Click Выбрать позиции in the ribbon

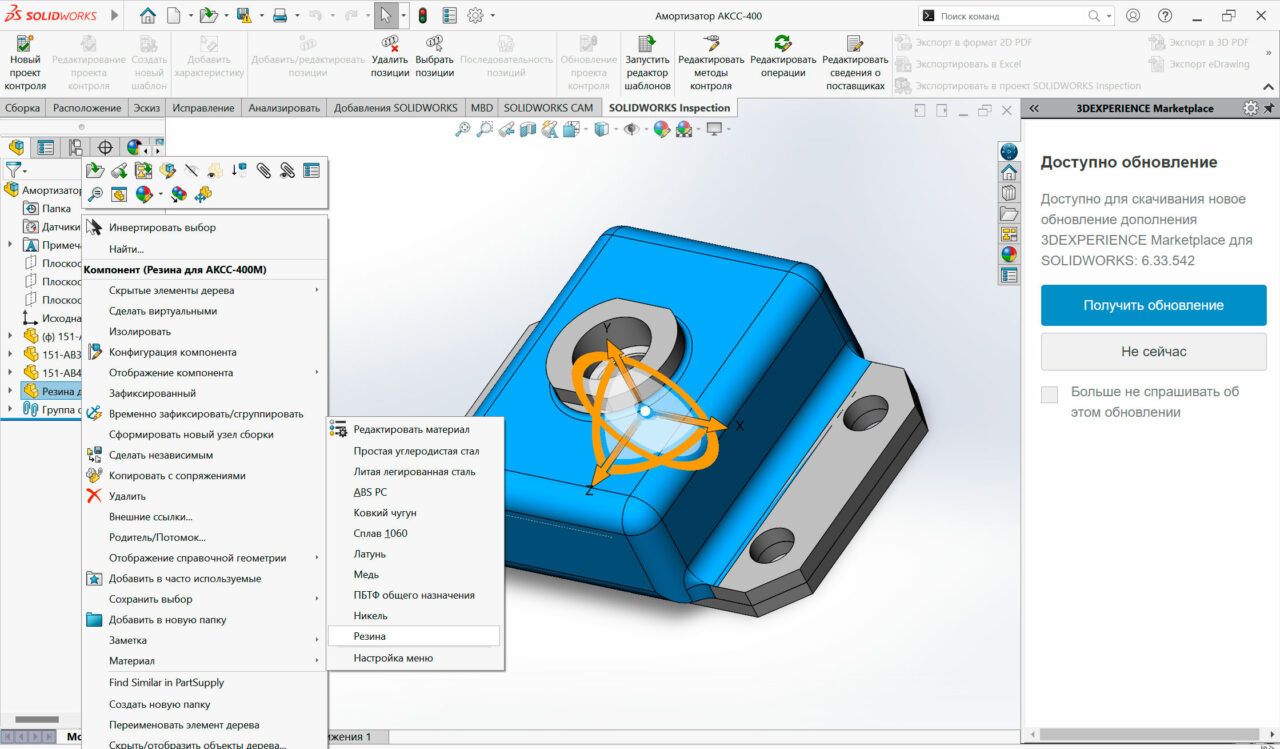tap(434, 57)
